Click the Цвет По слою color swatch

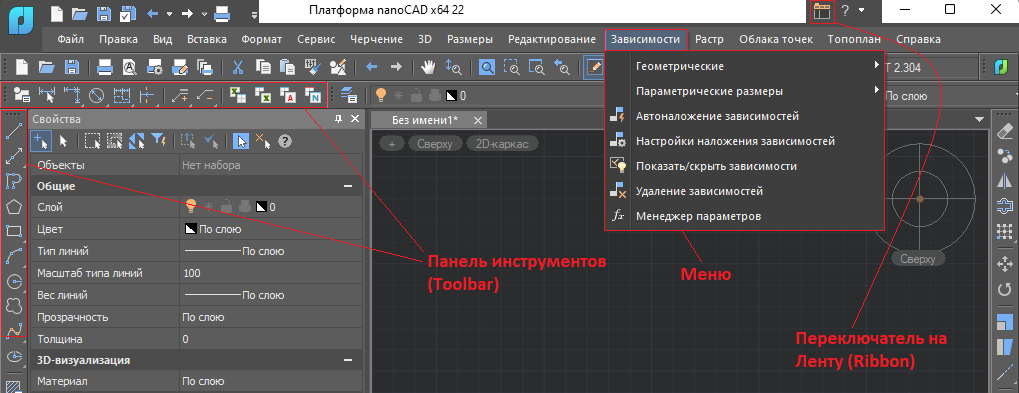(191, 229)
